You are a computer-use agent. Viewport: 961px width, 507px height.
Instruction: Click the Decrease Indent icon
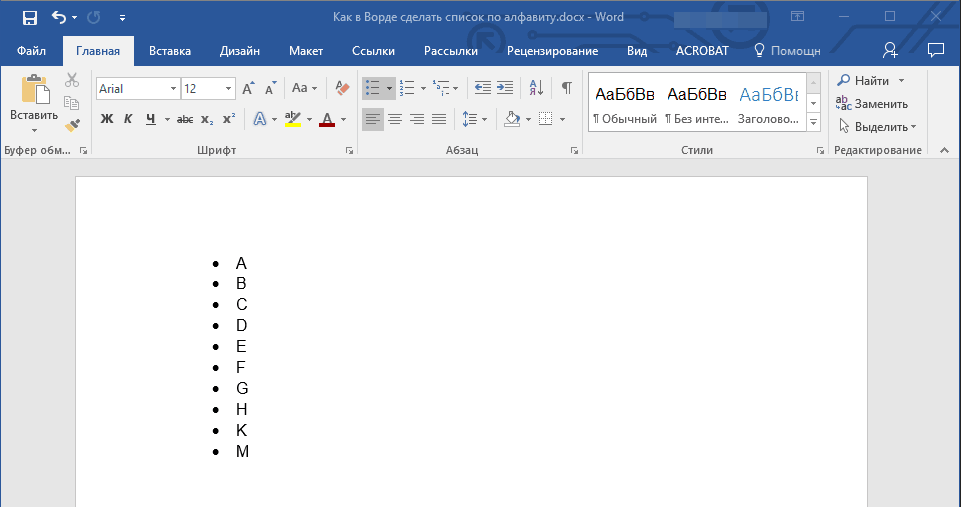pyautogui.click(x=483, y=88)
